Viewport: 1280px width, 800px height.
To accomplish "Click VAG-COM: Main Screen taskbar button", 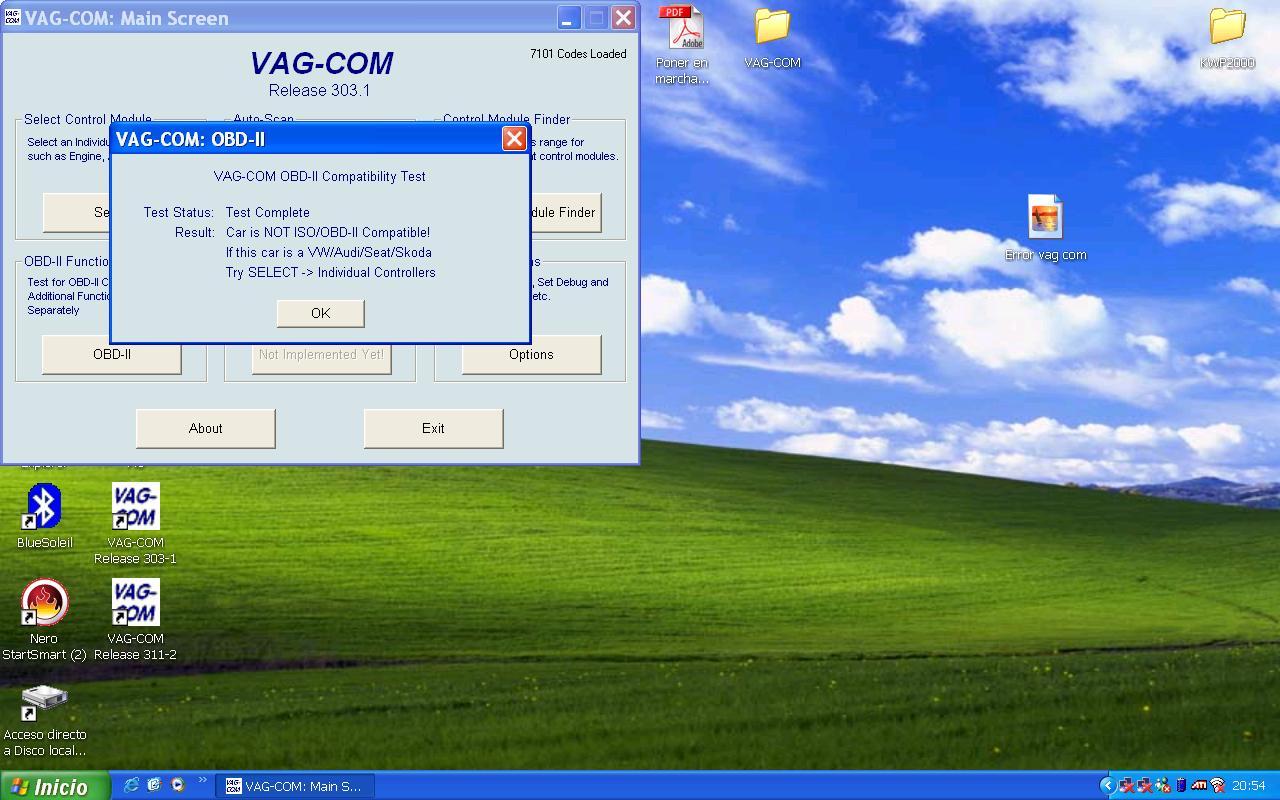I will tap(294, 786).
